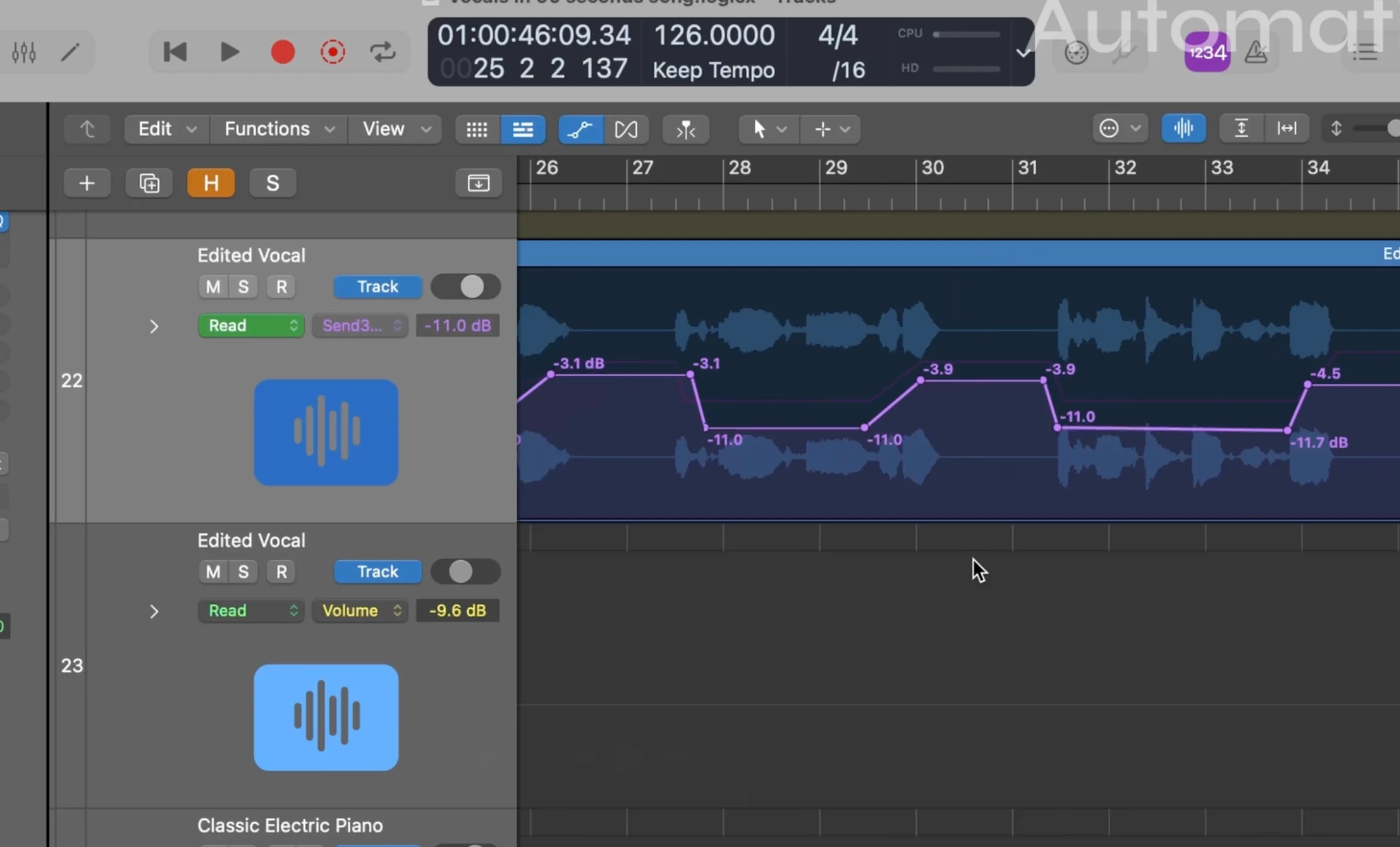Click the up-arrow back button in Tracks toolbar

[87, 129]
